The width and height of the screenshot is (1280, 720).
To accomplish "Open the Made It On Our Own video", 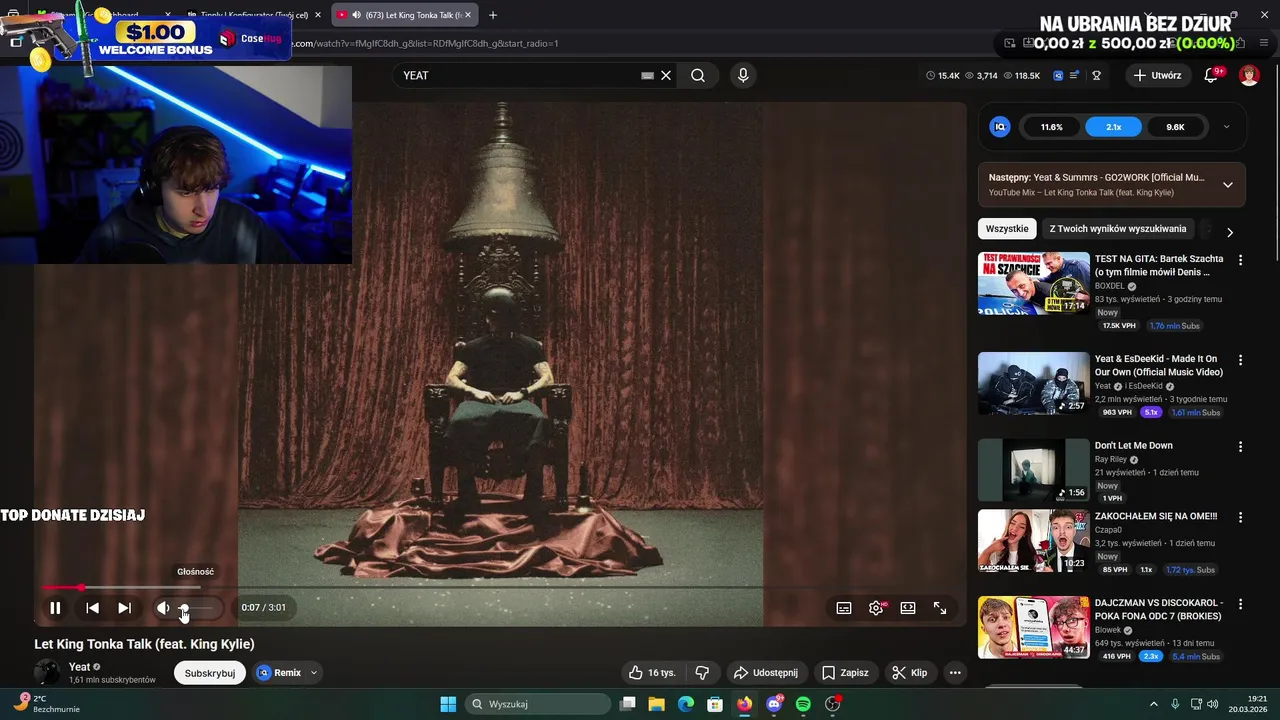I will 1034,383.
